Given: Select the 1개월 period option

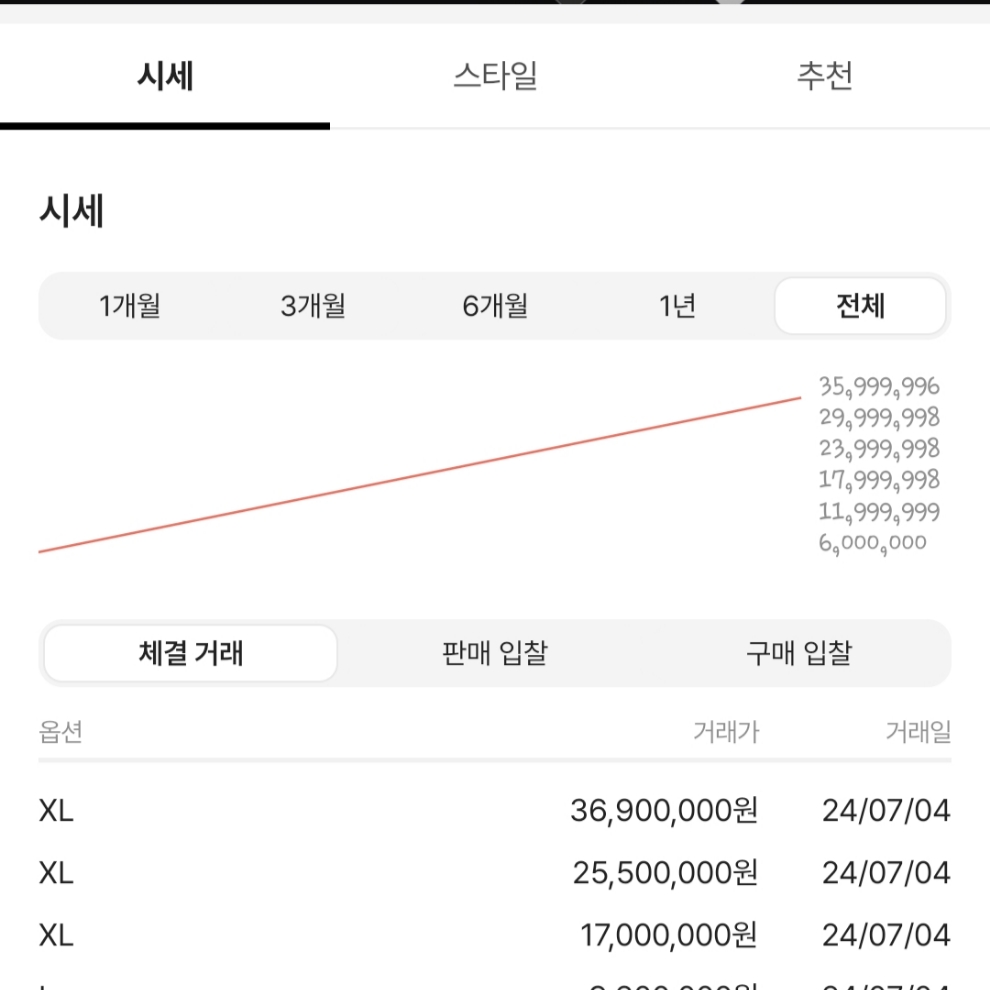Looking at the screenshot, I should (x=130, y=306).
